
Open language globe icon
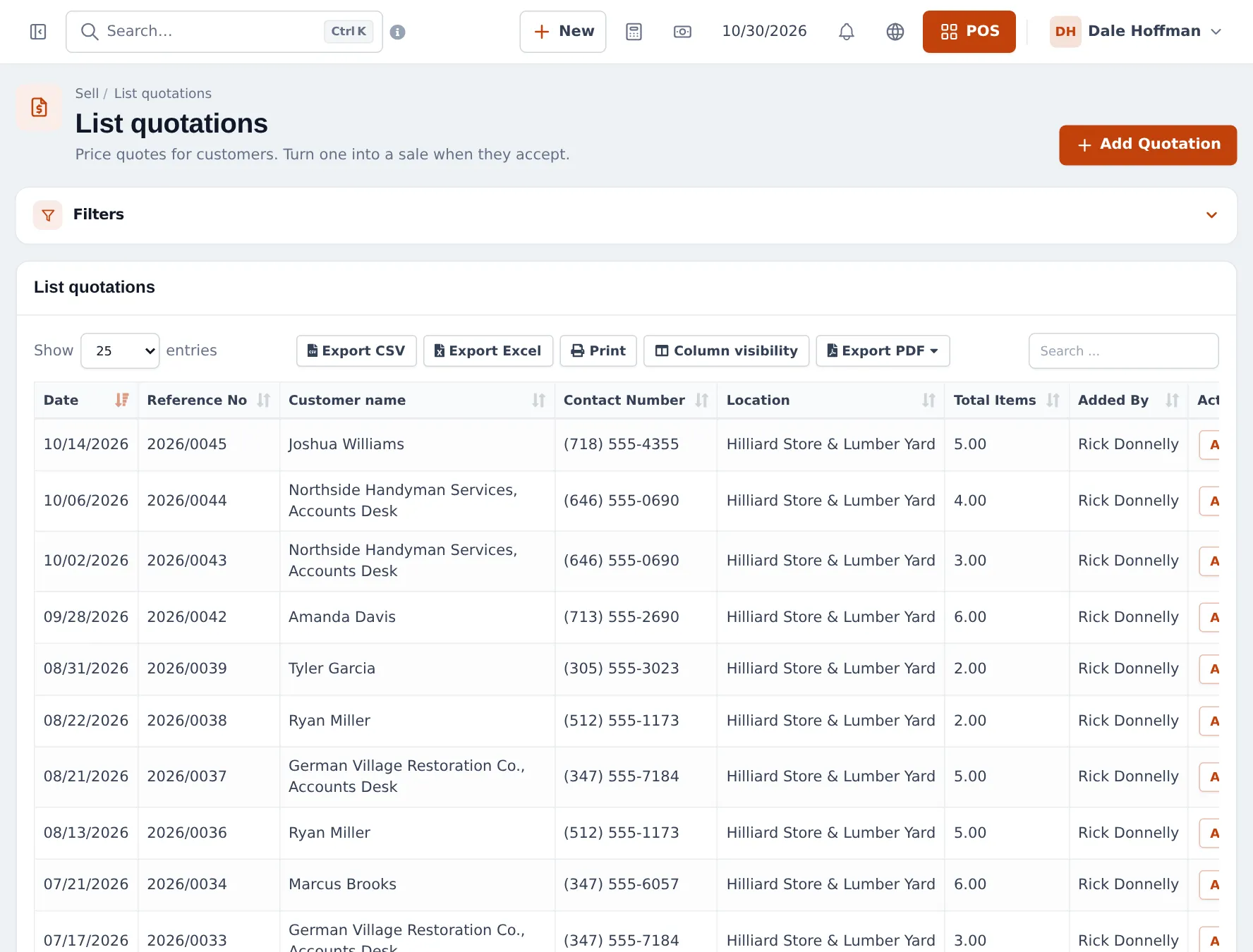pos(895,32)
